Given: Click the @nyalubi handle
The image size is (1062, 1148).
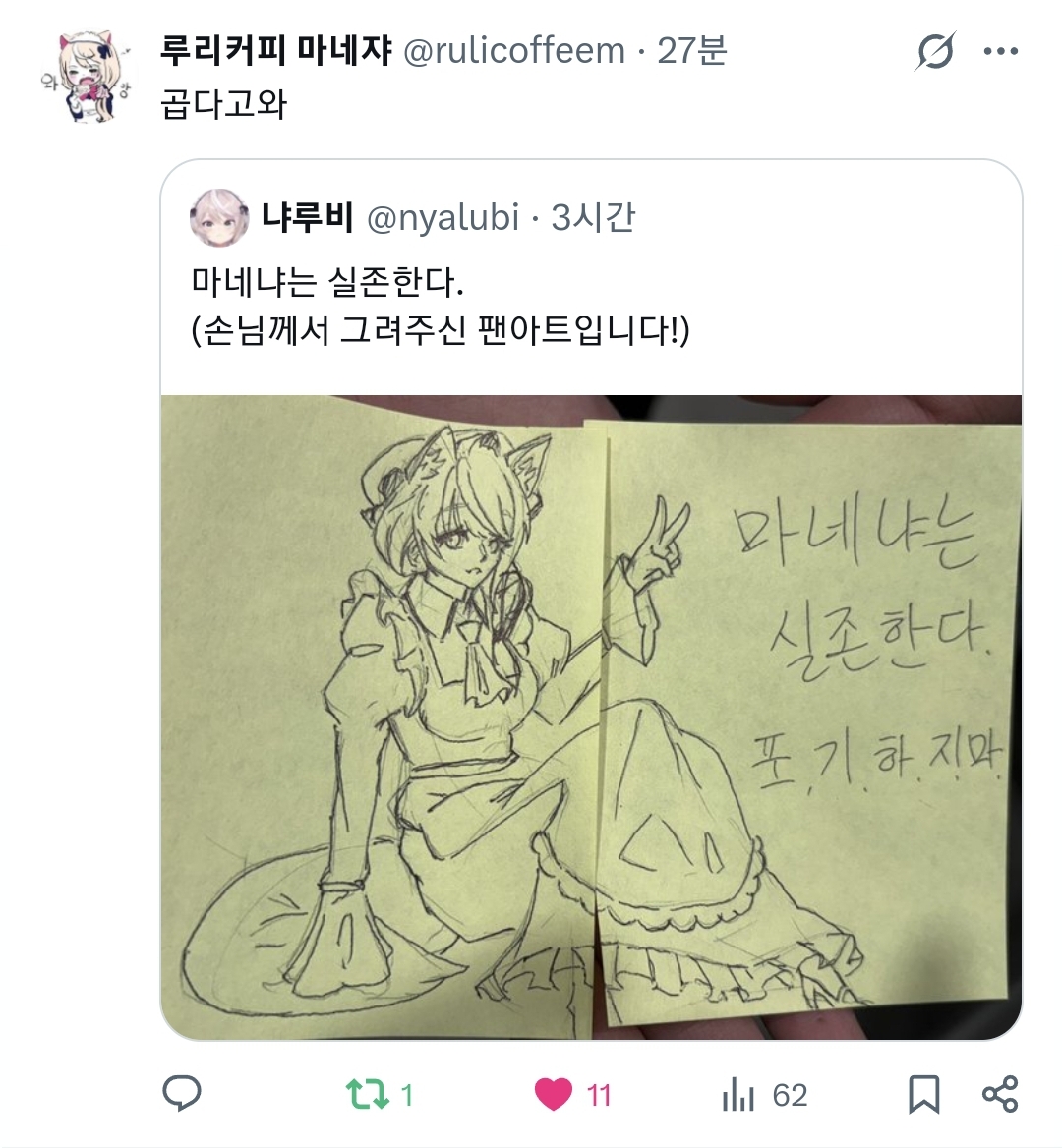Looking at the screenshot, I should (443, 218).
